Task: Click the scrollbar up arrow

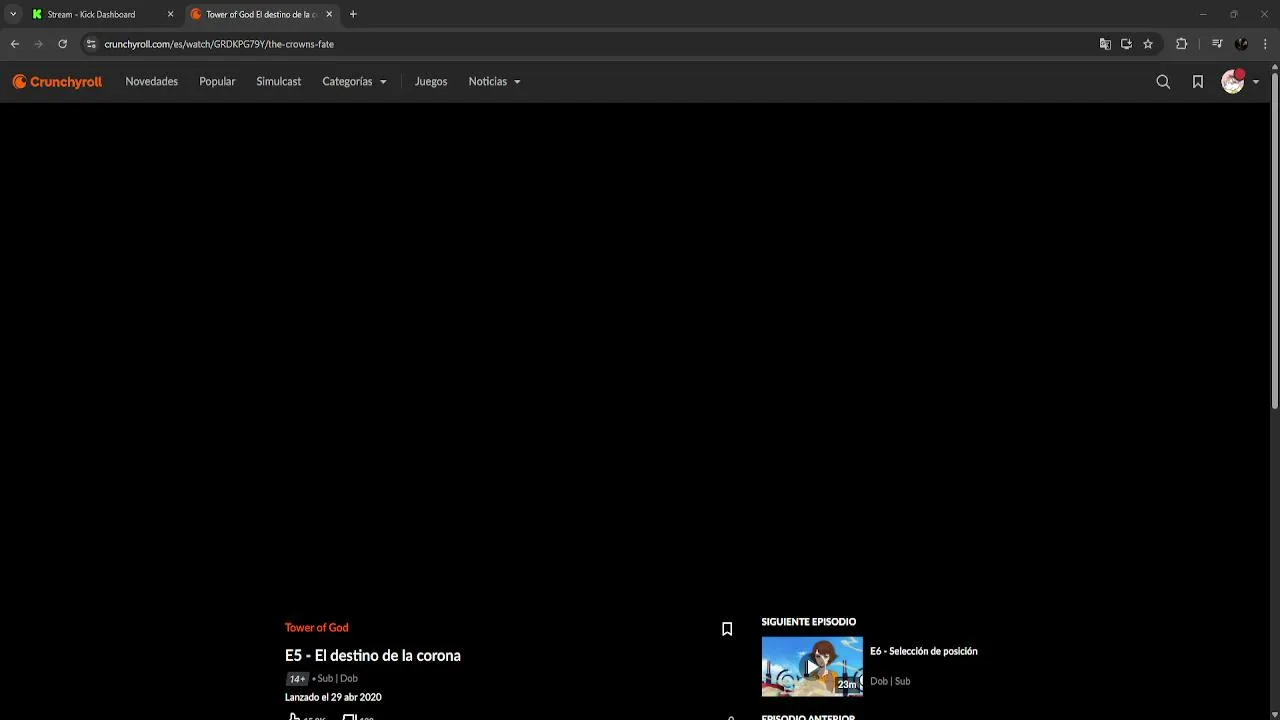Action: [1275, 66]
